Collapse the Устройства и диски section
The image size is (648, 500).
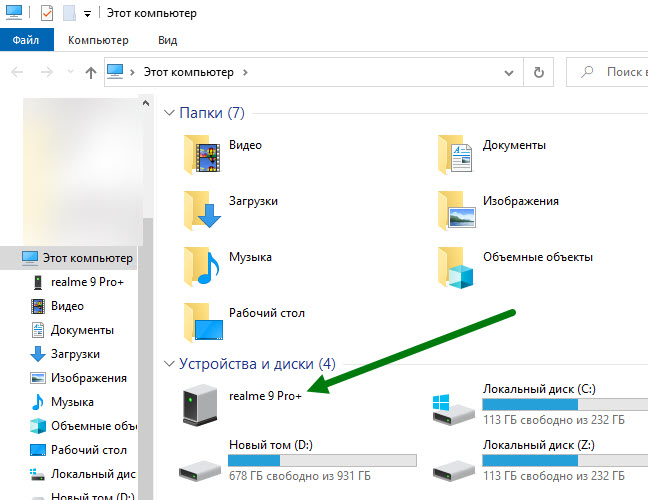[x=168, y=363]
